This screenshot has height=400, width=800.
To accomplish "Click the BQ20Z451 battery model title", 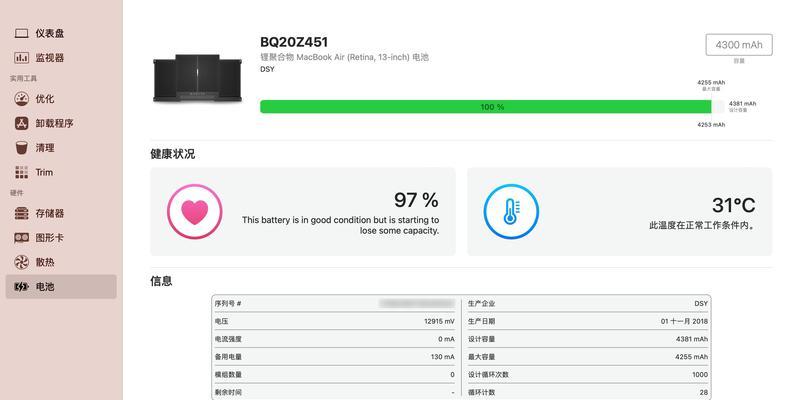I will (294, 42).
